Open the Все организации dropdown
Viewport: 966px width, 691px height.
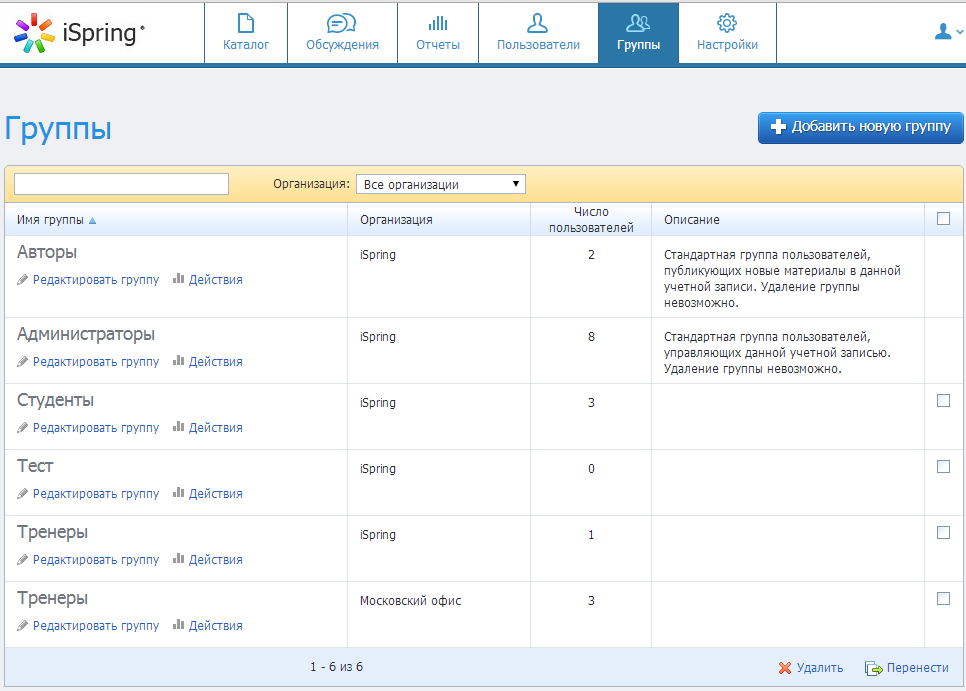click(x=440, y=184)
